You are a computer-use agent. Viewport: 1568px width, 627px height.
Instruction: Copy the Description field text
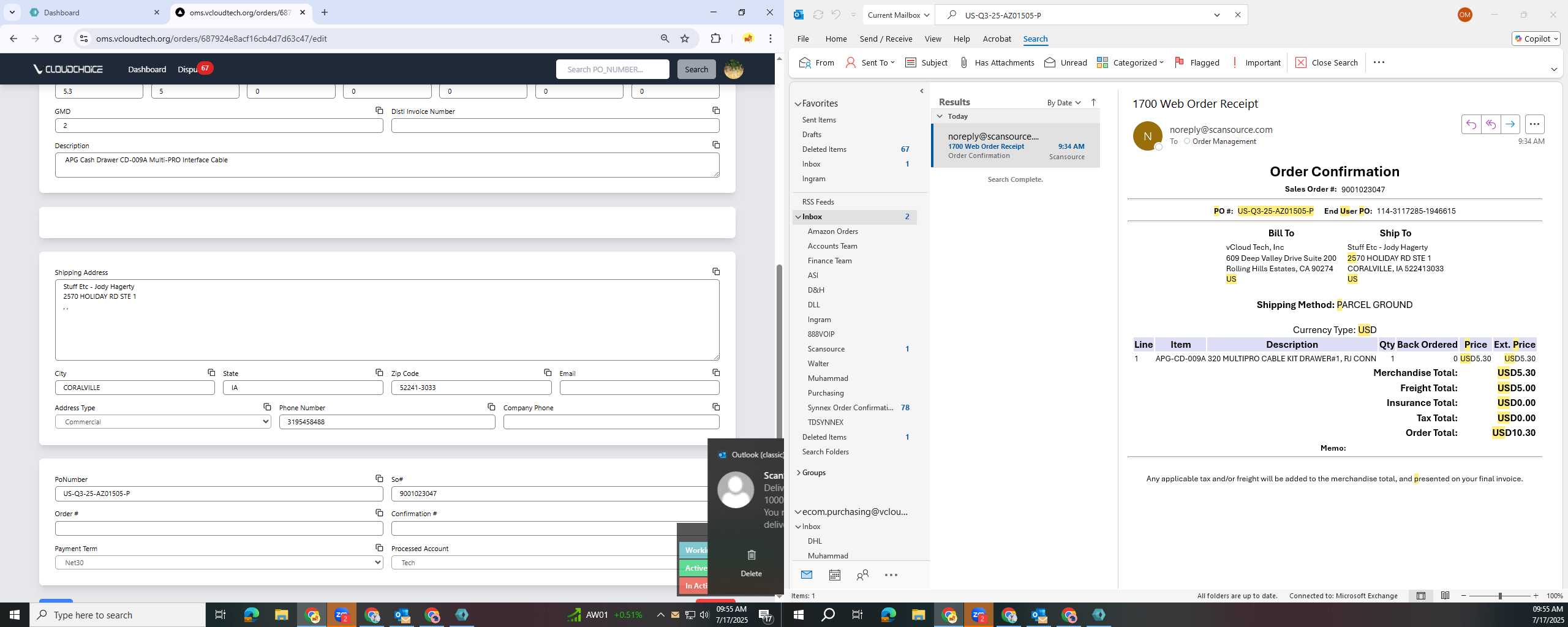[715, 145]
